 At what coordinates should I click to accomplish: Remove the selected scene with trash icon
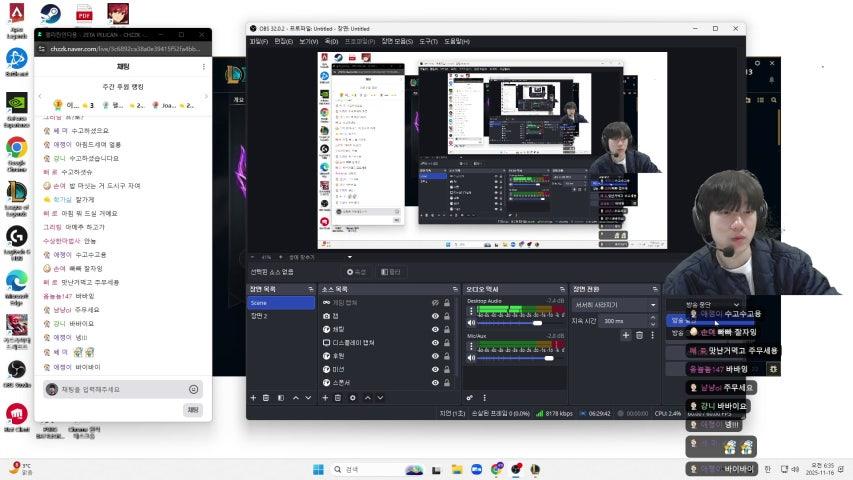tap(266, 398)
